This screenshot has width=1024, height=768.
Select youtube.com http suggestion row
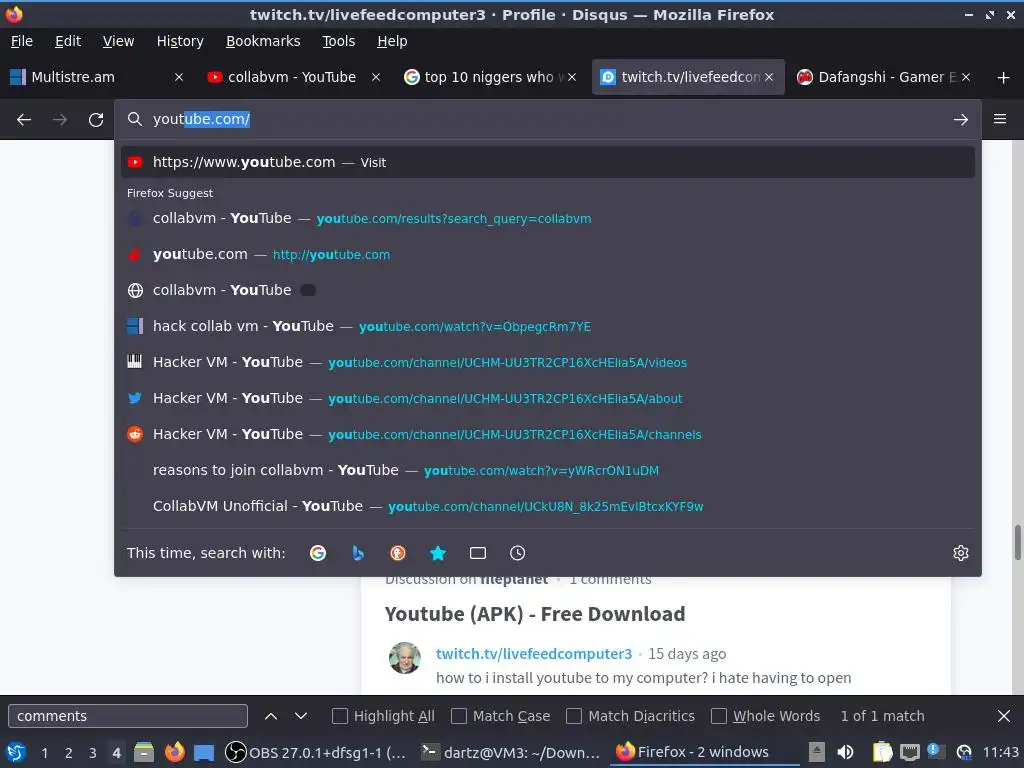click(547, 254)
